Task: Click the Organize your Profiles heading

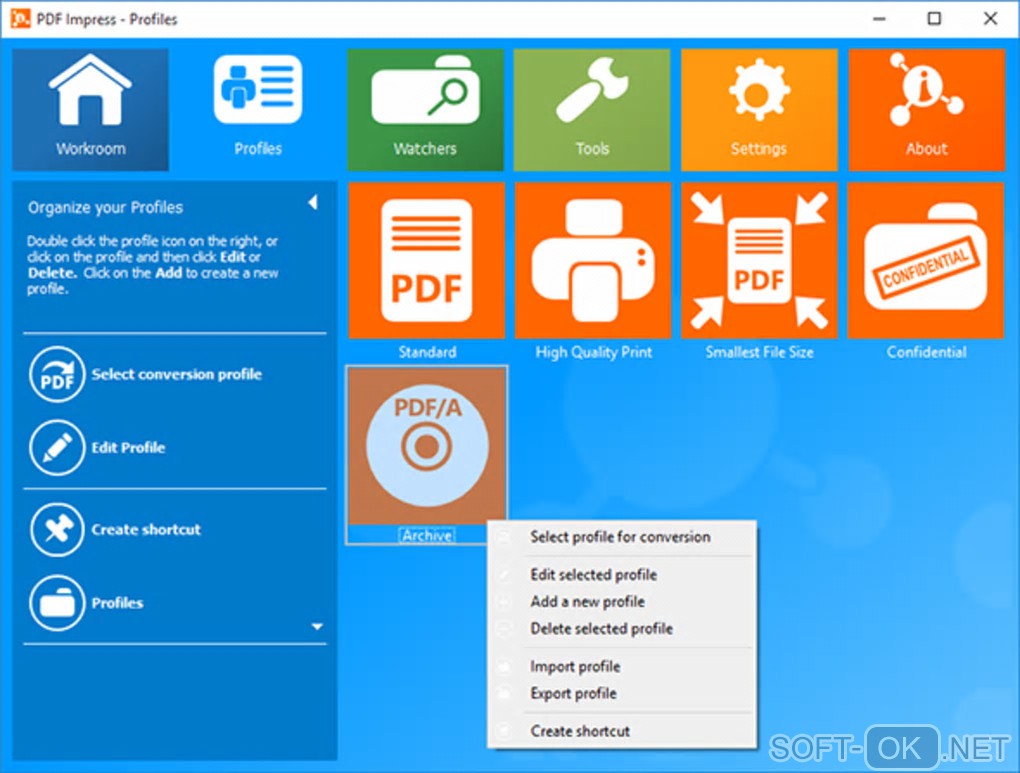Action: [105, 208]
